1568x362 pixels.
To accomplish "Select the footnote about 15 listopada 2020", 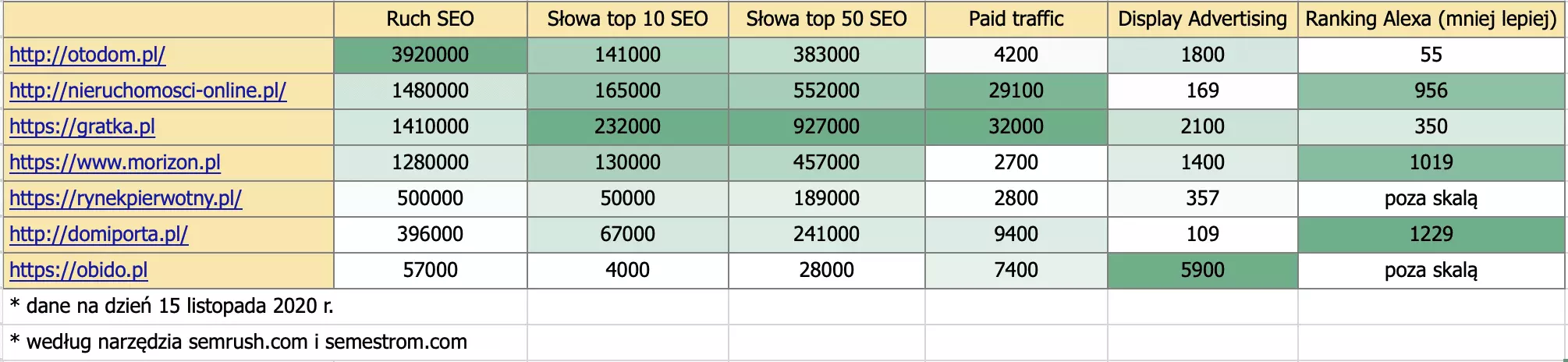I will click(x=172, y=307).
